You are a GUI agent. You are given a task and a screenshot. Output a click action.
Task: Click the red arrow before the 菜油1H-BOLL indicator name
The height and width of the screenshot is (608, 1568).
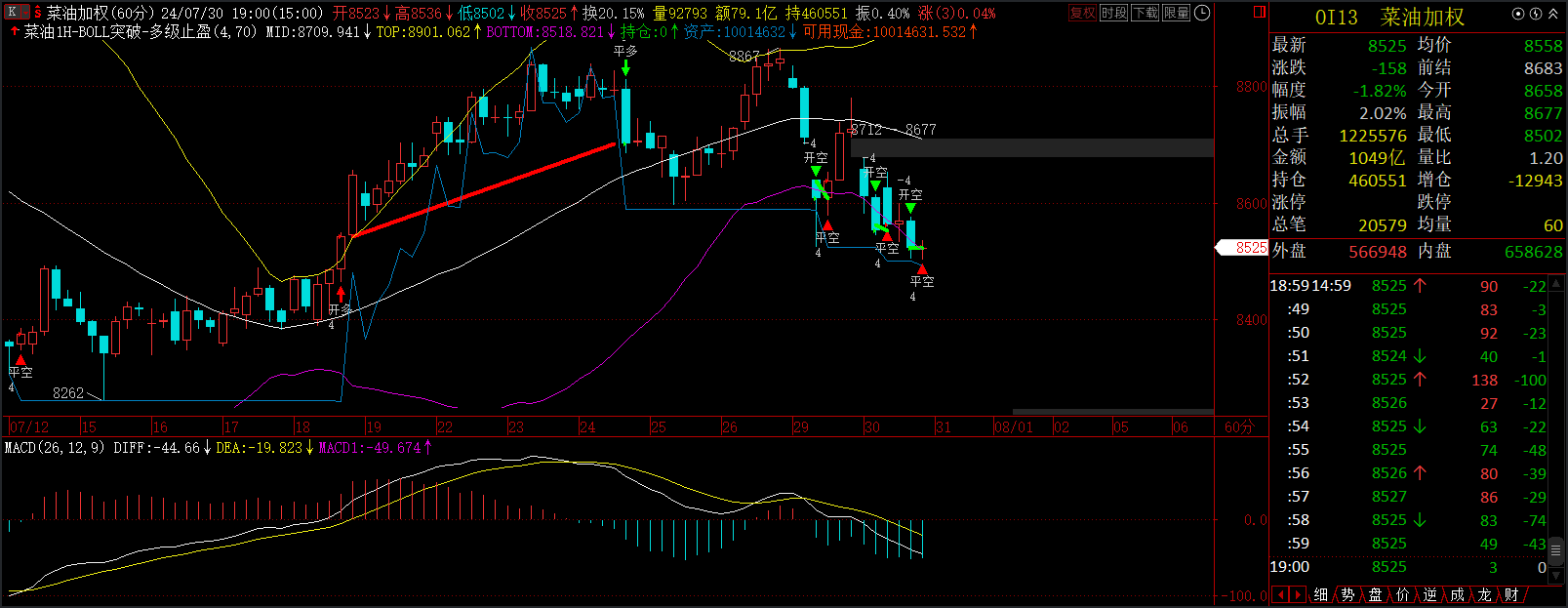[15, 31]
